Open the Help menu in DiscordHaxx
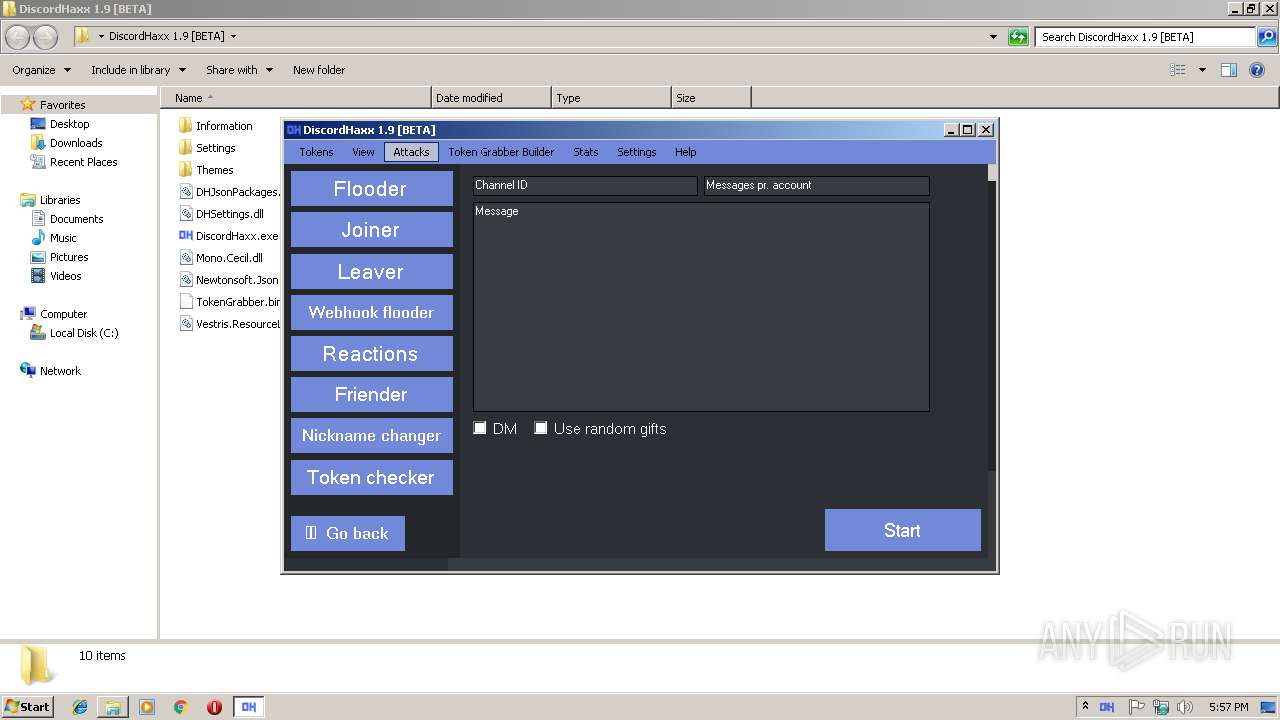Viewport: 1280px width, 720px height. click(685, 152)
